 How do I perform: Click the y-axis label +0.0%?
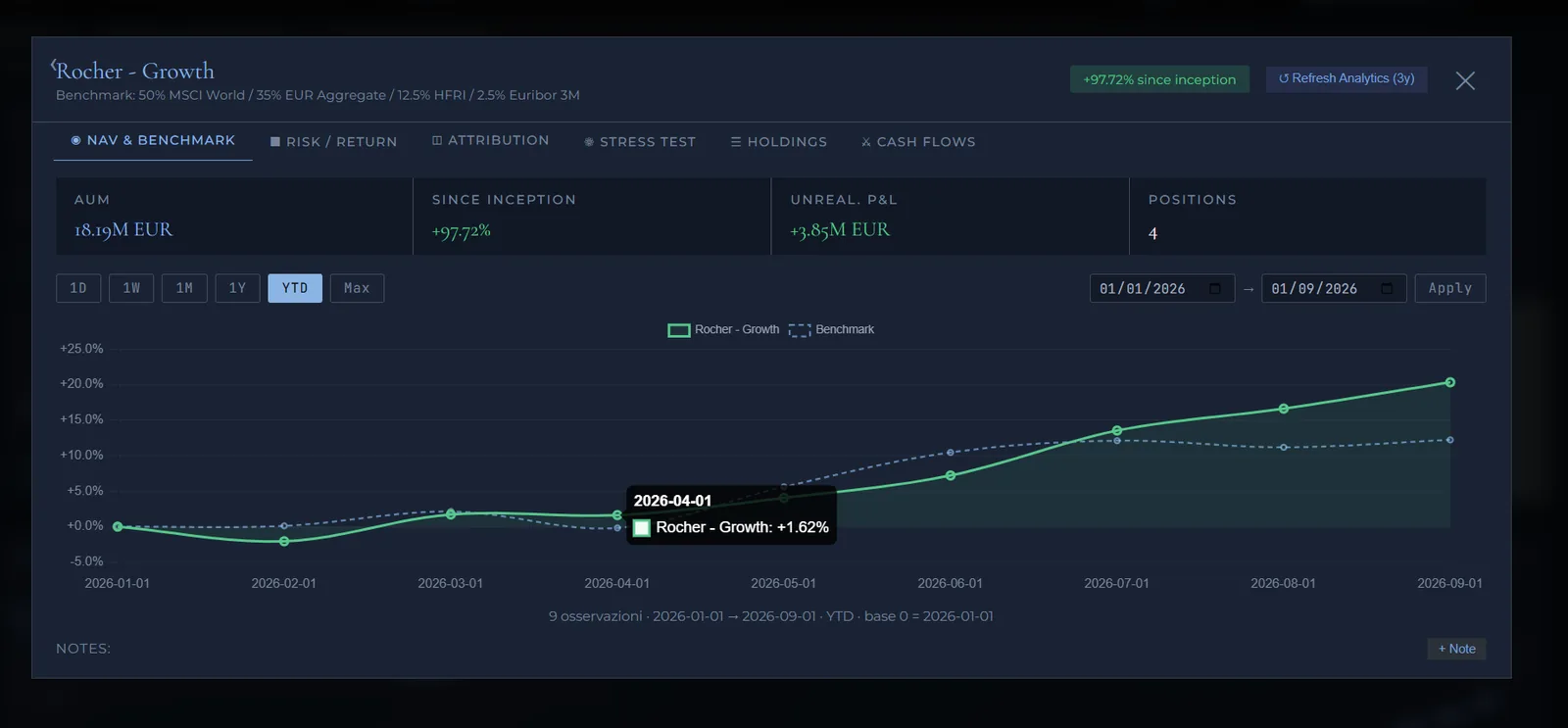click(84, 526)
